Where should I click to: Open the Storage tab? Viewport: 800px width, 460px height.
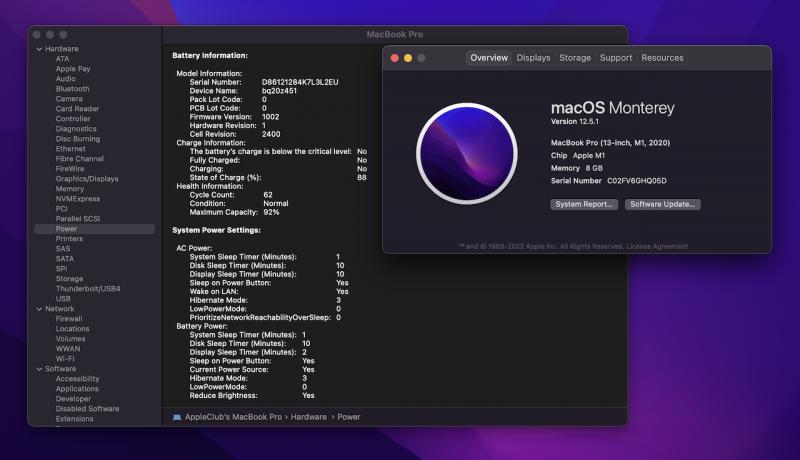575,58
